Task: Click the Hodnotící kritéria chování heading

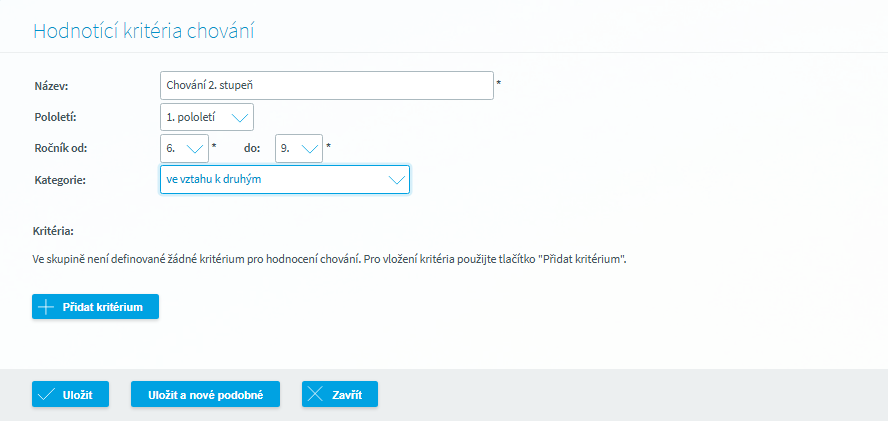Action: point(144,31)
